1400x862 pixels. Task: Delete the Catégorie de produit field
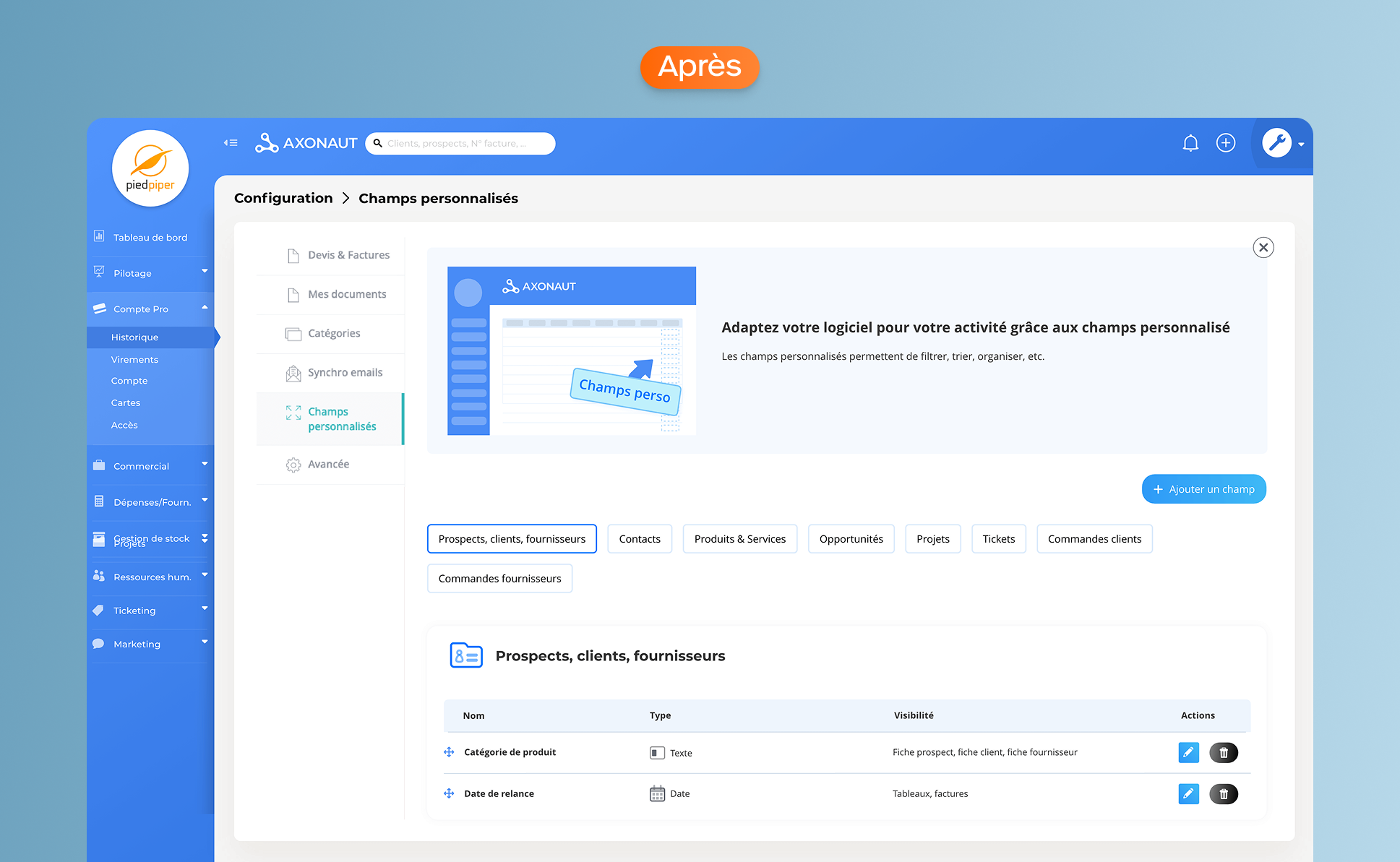1224,753
